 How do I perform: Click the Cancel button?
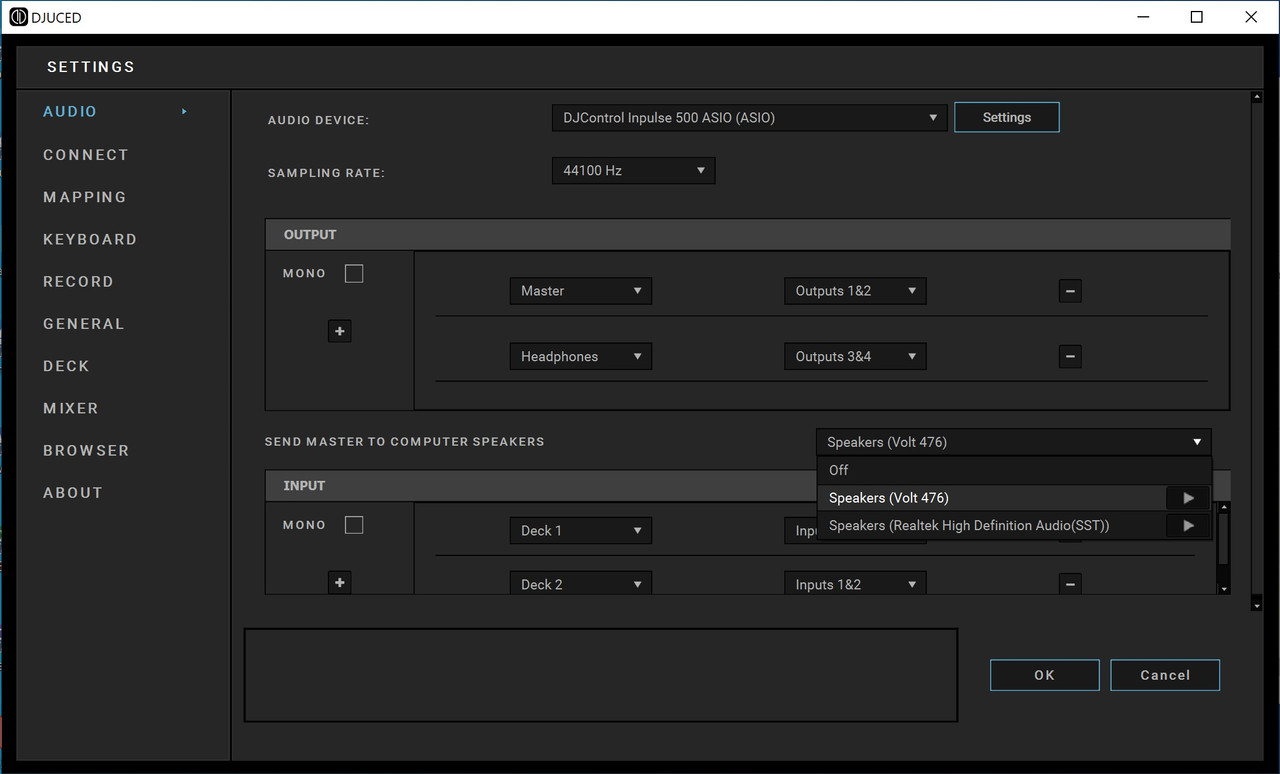tap(1165, 675)
